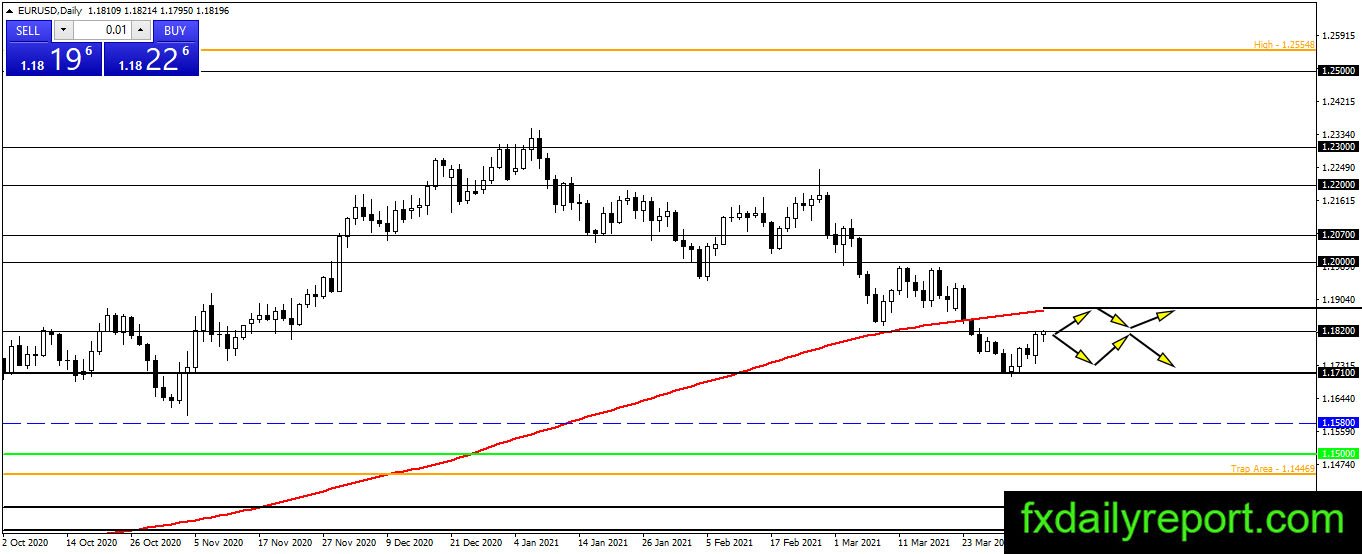Increase lot volume with up arrow

(140, 30)
